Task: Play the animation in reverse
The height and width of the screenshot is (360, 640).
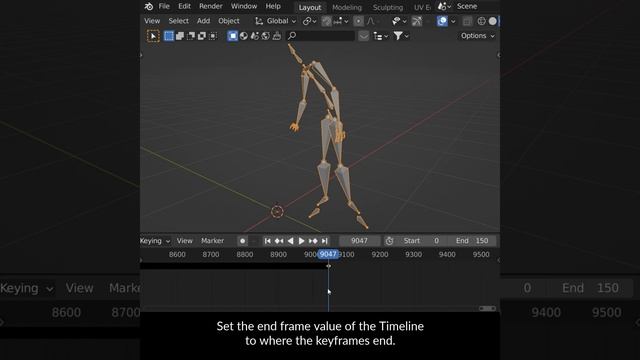Action: (290, 241)
